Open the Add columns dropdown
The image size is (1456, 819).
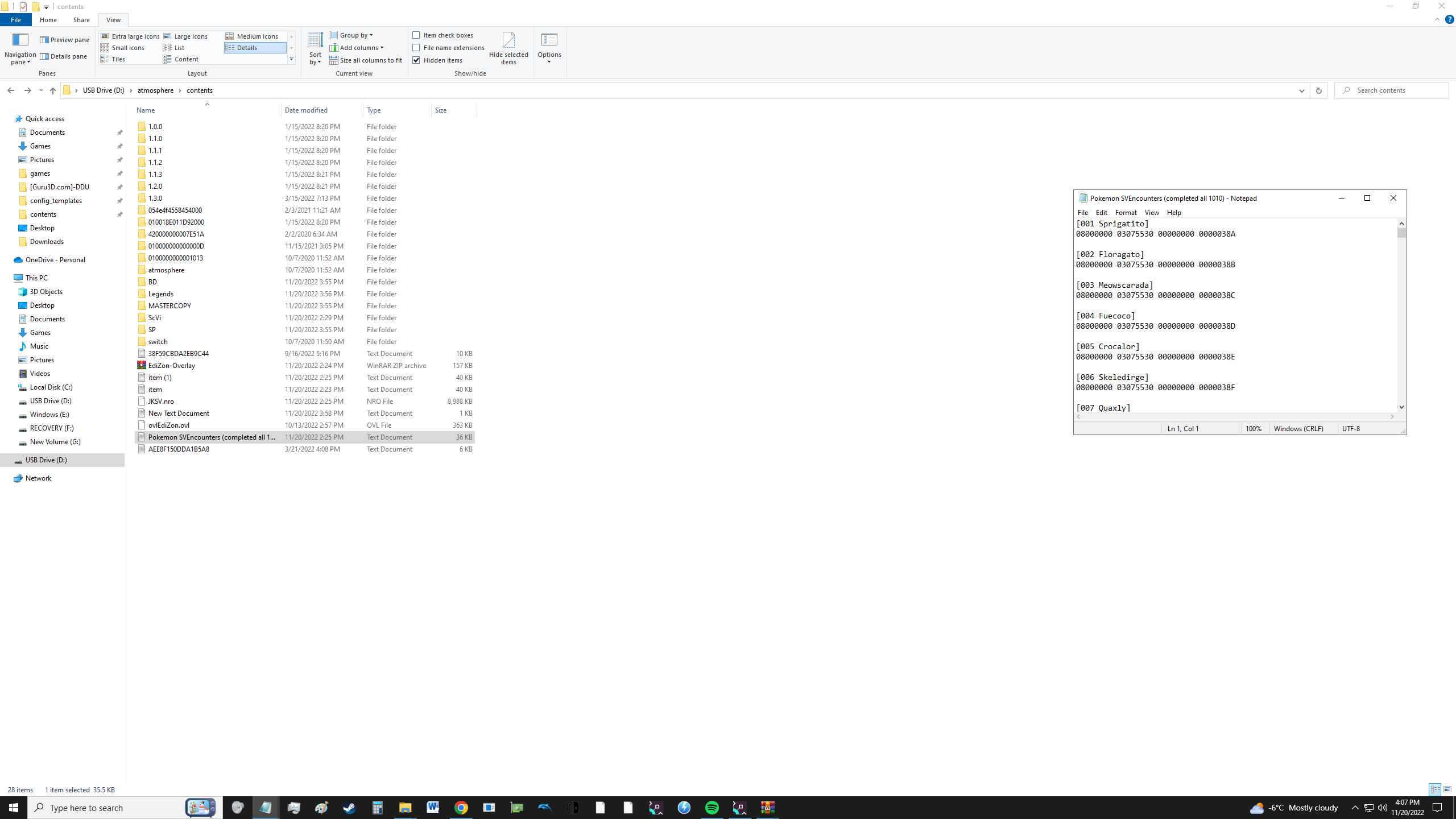[x=357, y=48]
